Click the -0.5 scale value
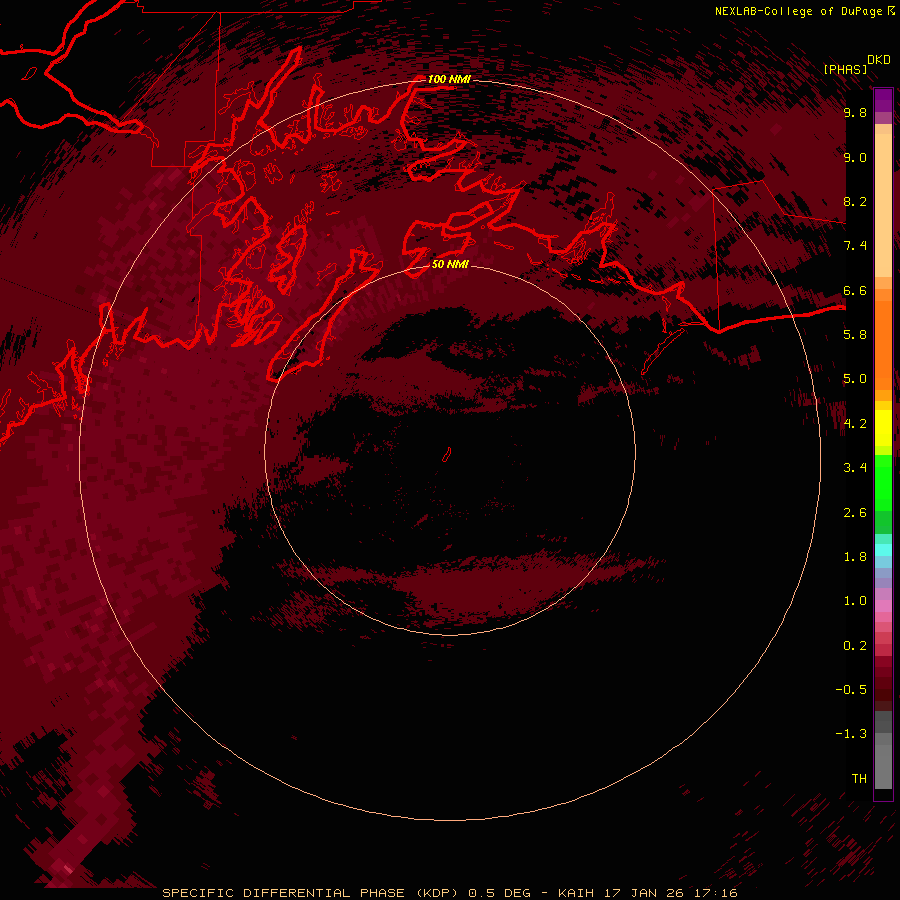Image resolution: width=900 pixels, height=900 pixels. coord(851,689)
